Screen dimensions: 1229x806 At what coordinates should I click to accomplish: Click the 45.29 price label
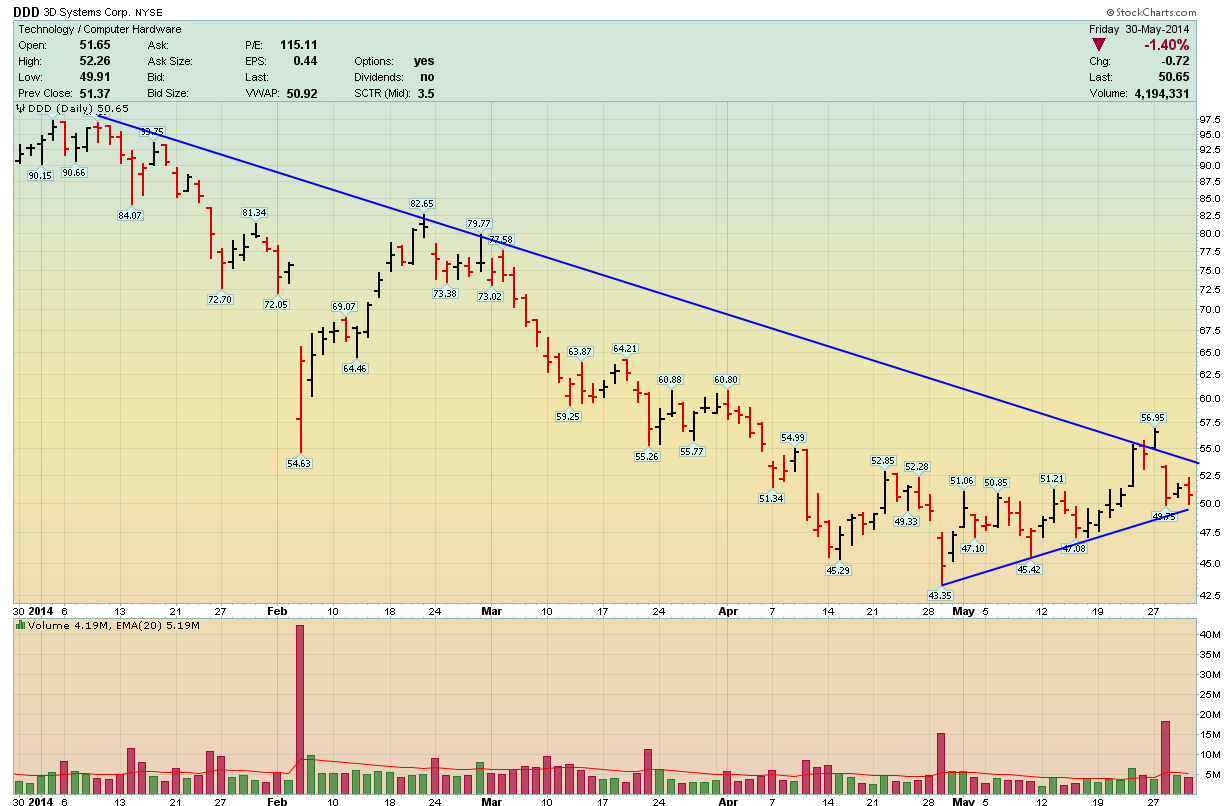(x=838, y=570)
